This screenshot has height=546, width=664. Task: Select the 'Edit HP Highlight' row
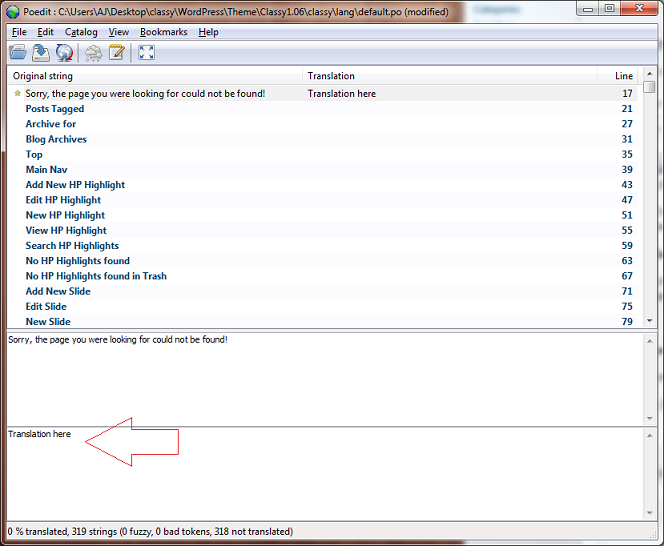click(323, 200)
